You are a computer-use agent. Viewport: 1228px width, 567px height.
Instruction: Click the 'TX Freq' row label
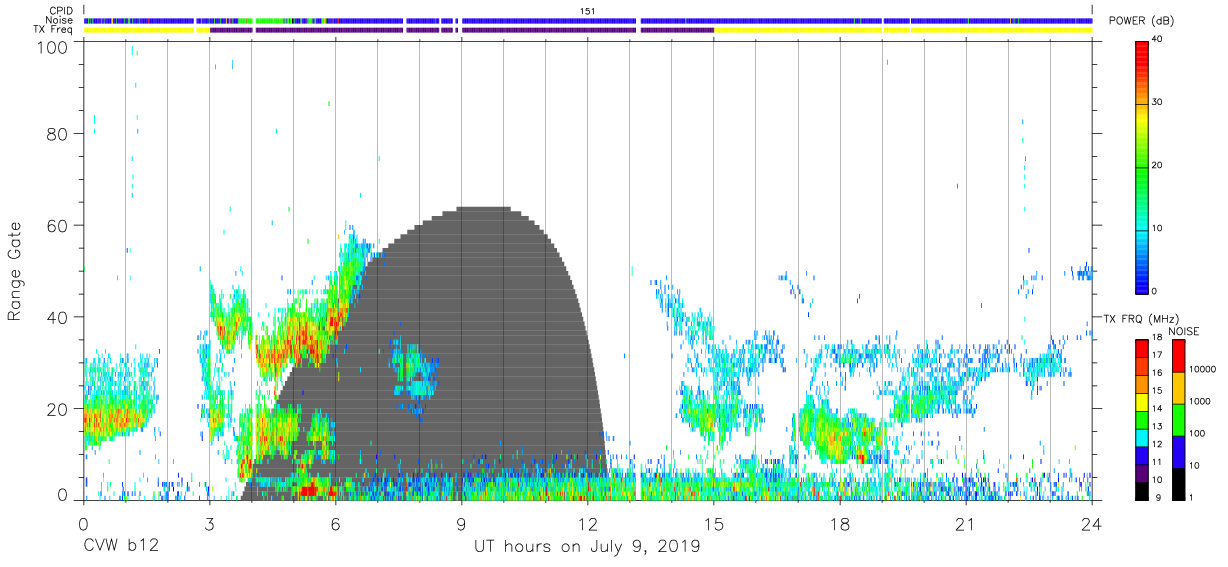pos(54,30)
